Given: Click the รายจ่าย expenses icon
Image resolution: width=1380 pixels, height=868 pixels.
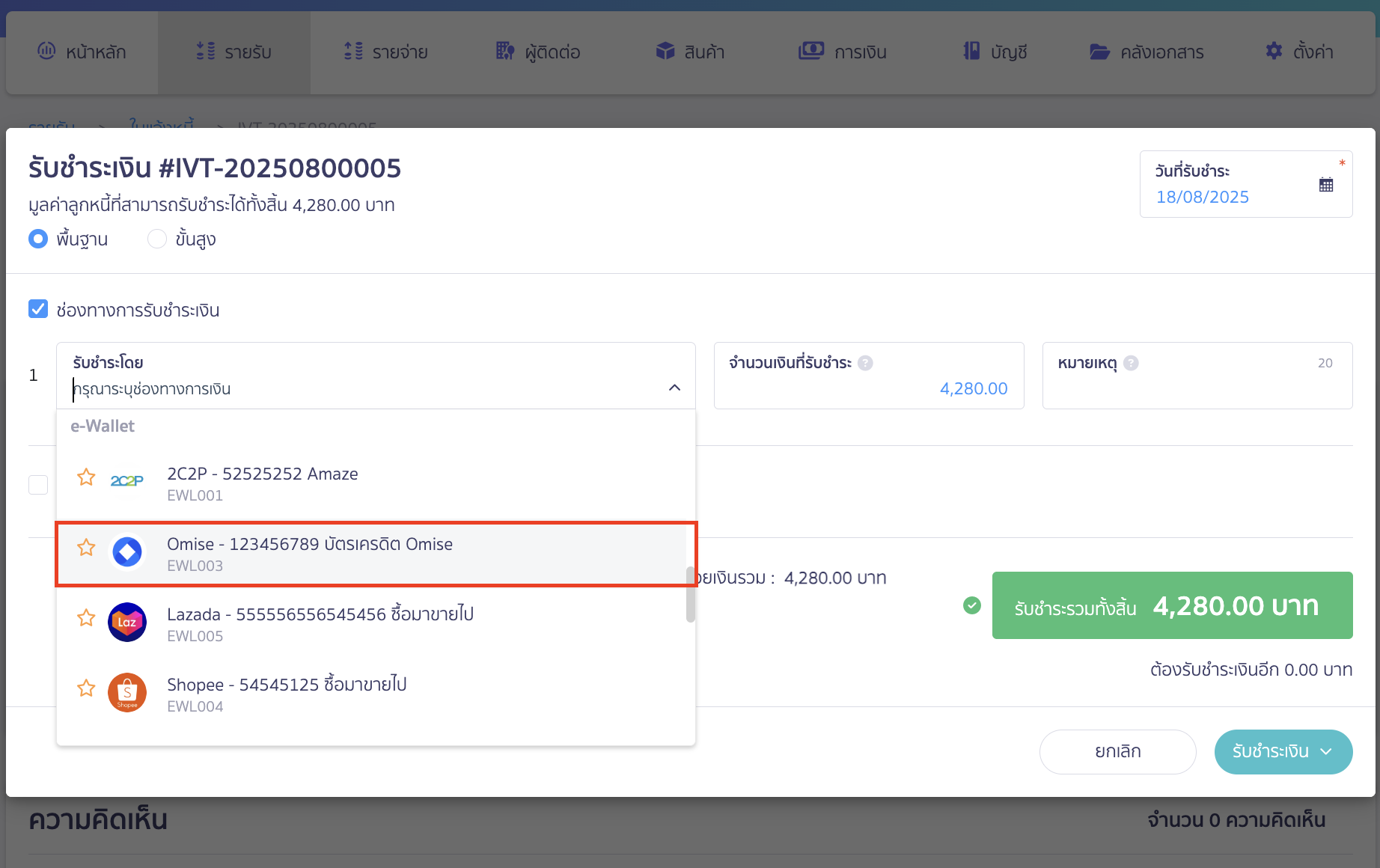Looking at the screenshot, I should pyautogui.click(x=352, y=51).
